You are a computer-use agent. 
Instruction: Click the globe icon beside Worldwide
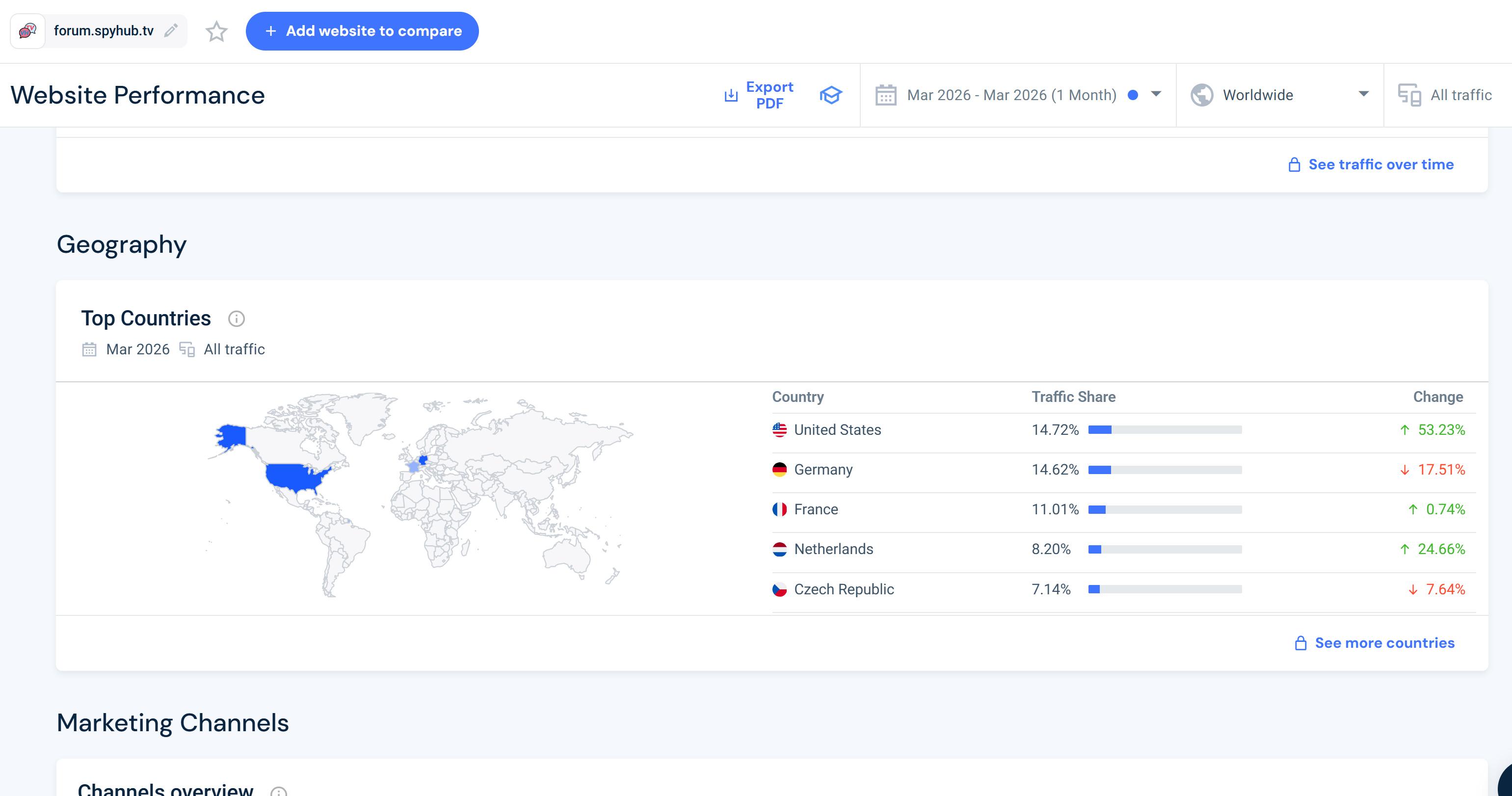pos(1201,95)
